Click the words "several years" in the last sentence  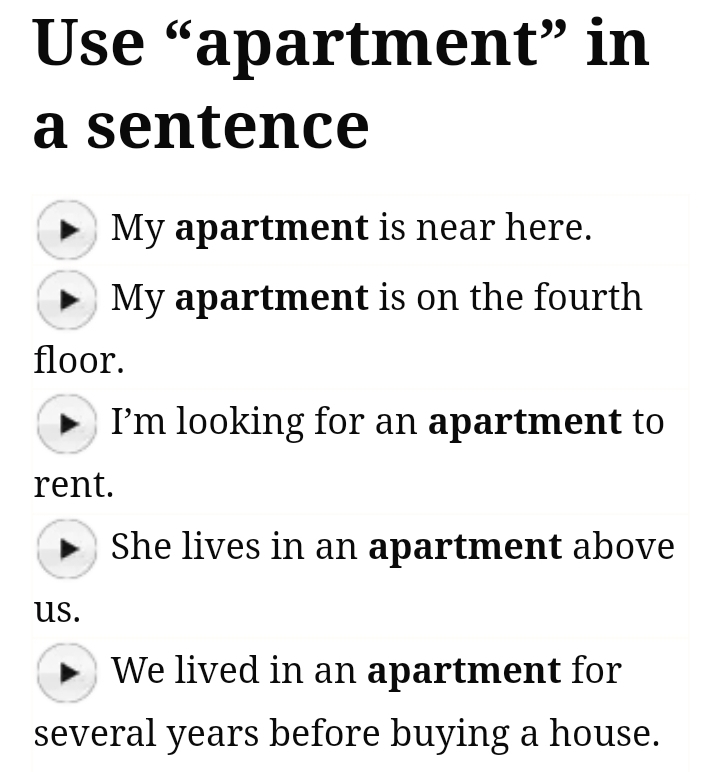149,734
